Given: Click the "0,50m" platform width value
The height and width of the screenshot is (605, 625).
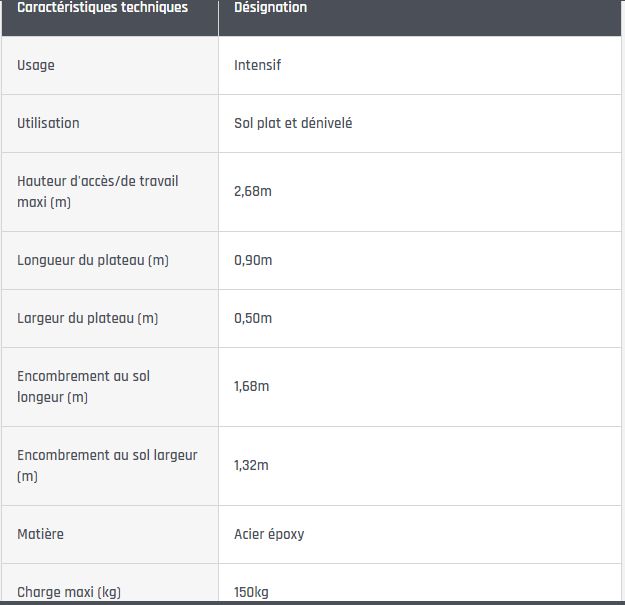Looking at the screenshot, I should [x=253, y=318].
